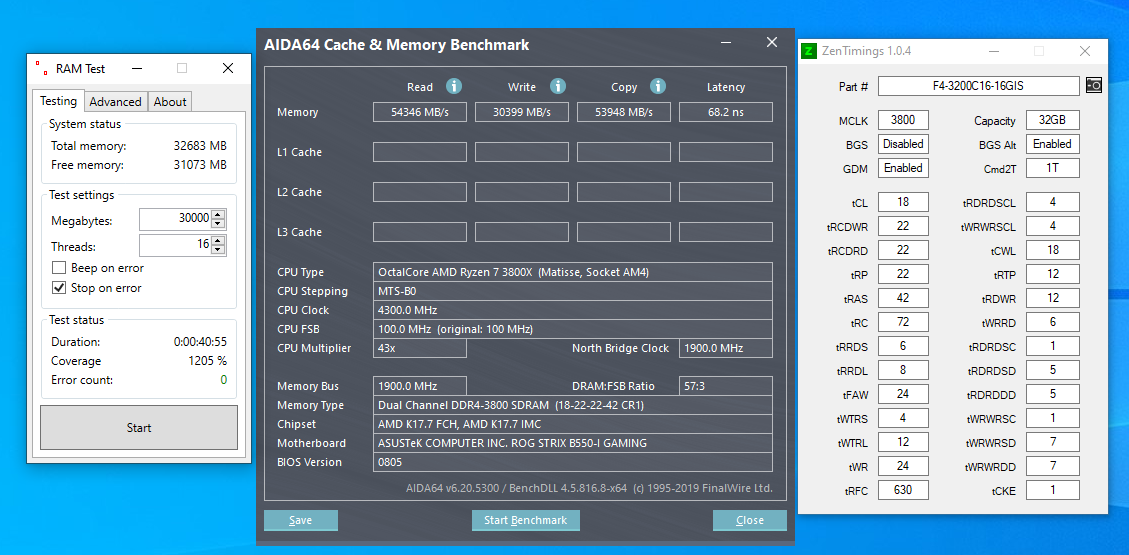The width and height of the screenshot is (1129, 555).
Task: Click the MCLK value 3800 in ZenTimings
Action: pos(903,120)
